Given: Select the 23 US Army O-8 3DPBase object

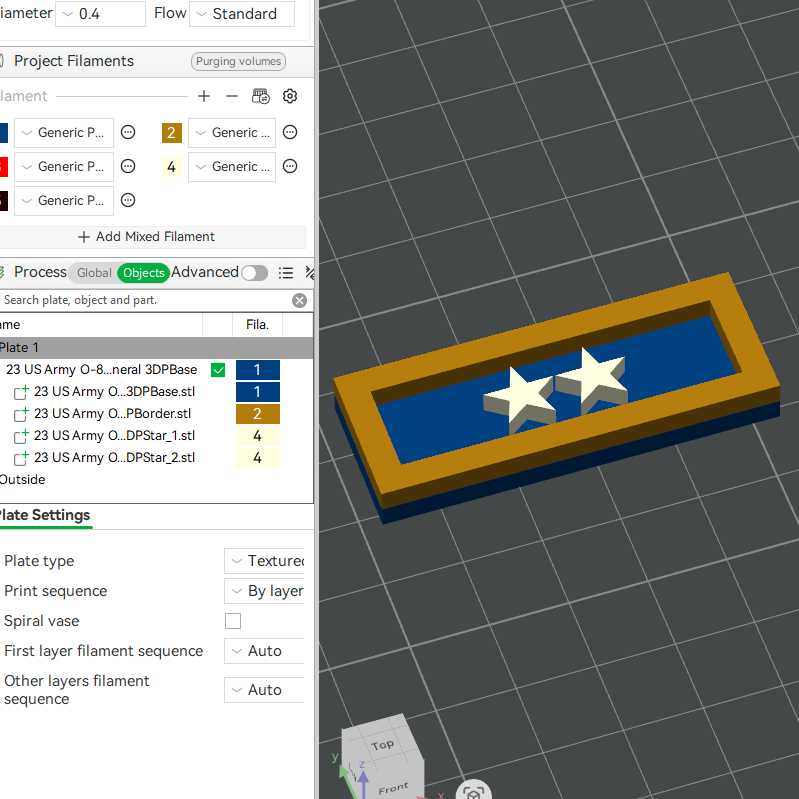Looking at the screenshot, I should [101, 369].
